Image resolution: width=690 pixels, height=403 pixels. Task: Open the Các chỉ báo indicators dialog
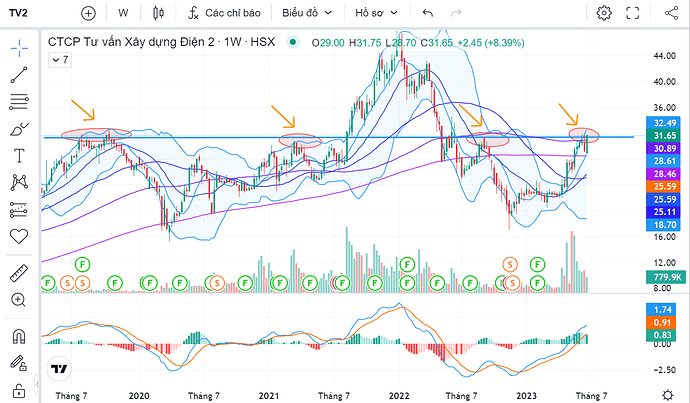[224, 13]
